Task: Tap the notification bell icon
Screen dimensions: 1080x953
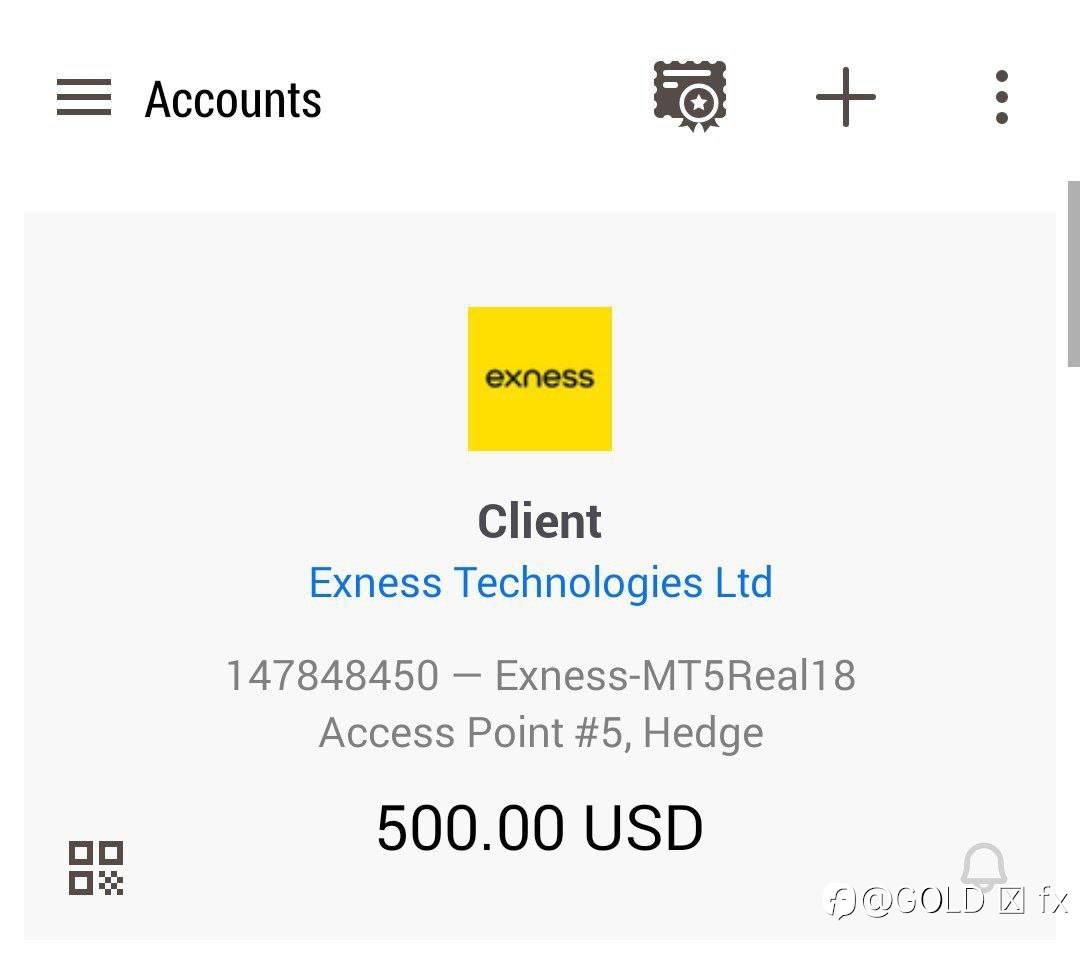Action: click(984, 868)
